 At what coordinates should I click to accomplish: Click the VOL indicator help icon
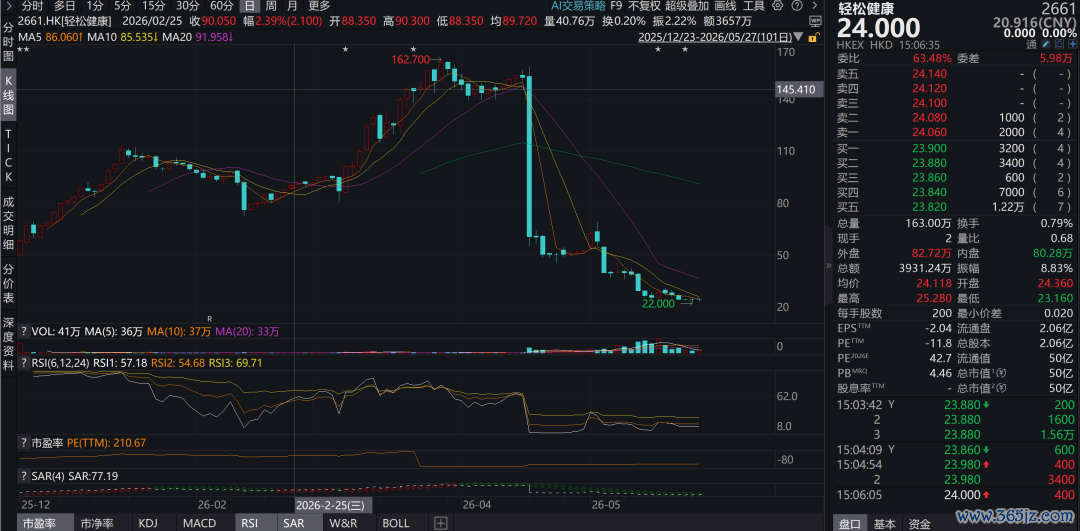pos(24,331)
